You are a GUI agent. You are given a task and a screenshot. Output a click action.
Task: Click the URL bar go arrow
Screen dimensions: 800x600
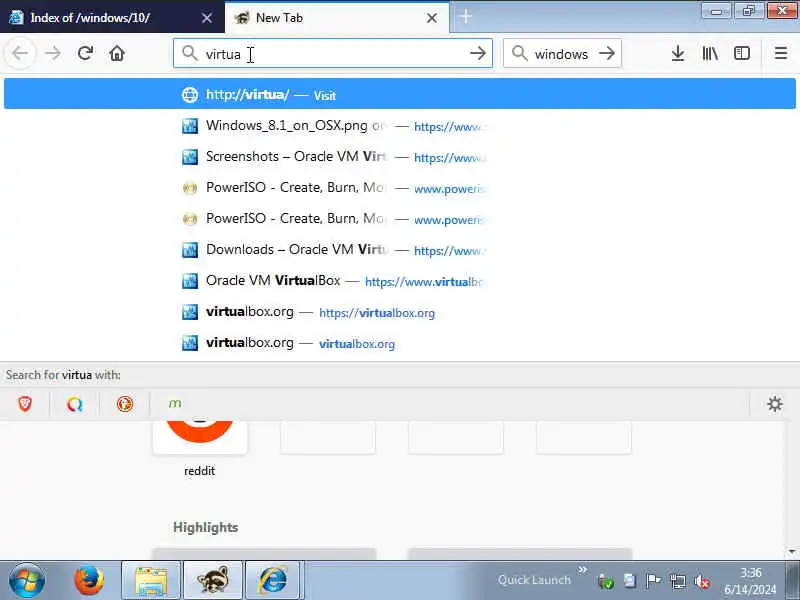point(478,53)
